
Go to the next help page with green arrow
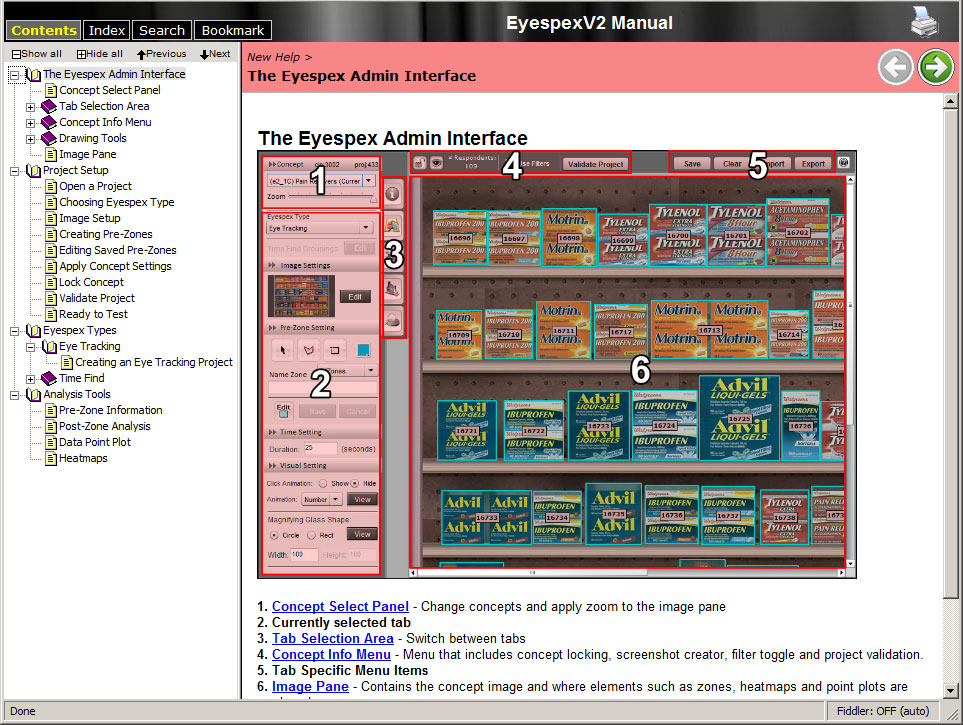pos(936,67)
